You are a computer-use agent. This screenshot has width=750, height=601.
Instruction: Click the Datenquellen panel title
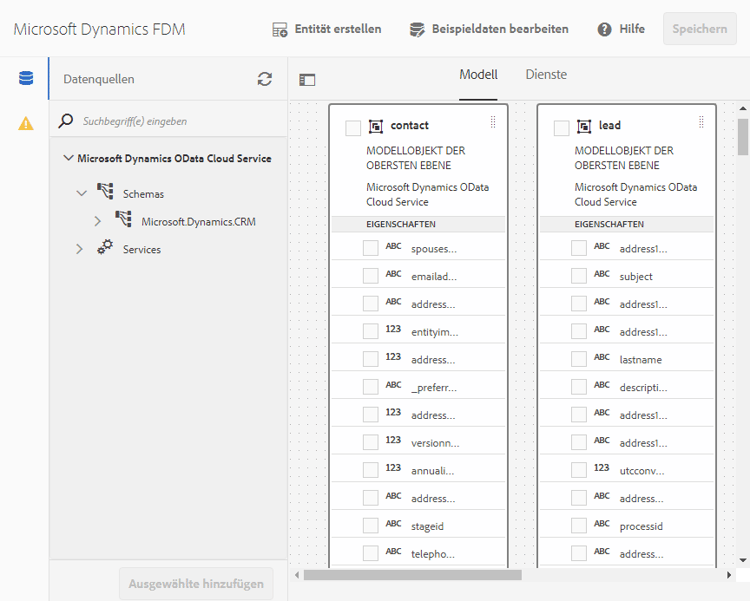(x=99, y=79)
